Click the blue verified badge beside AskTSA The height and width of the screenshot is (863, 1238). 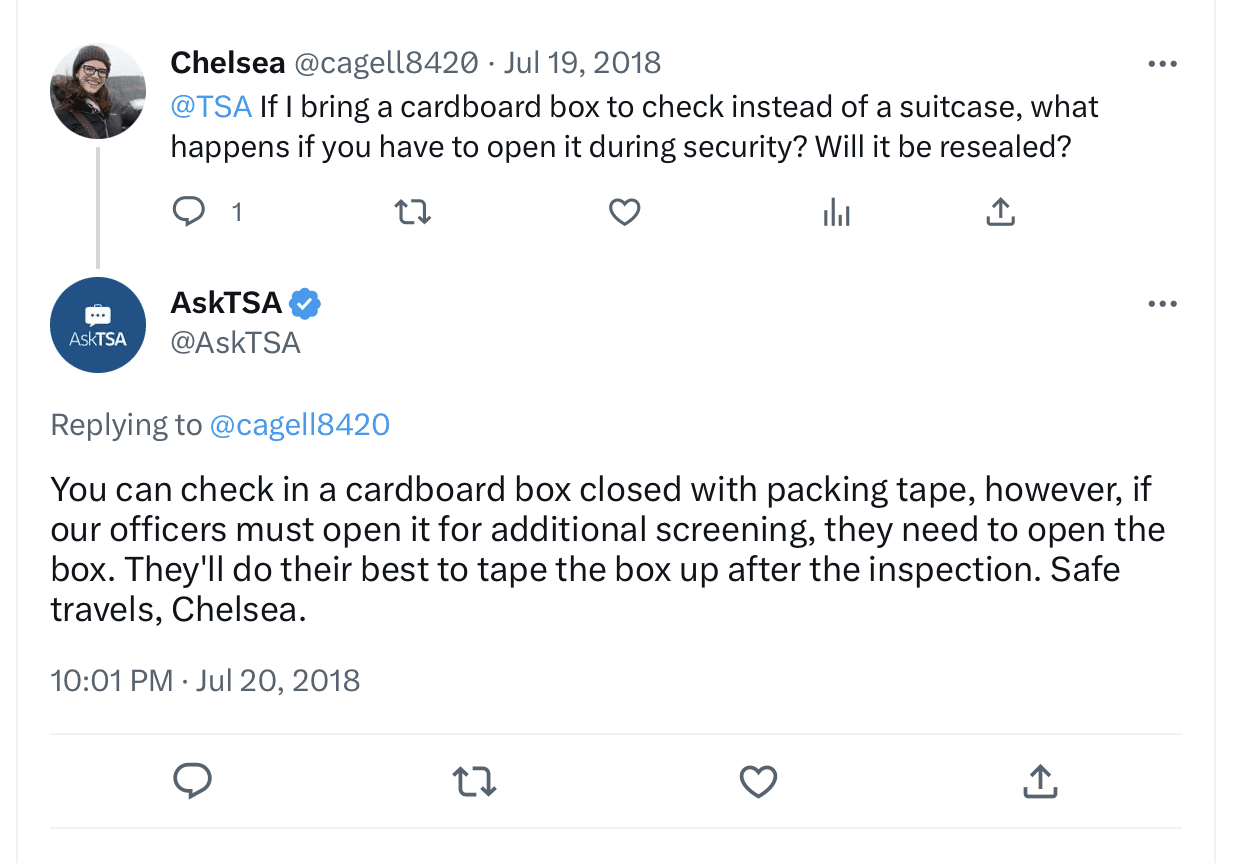(x=305, y=303)
